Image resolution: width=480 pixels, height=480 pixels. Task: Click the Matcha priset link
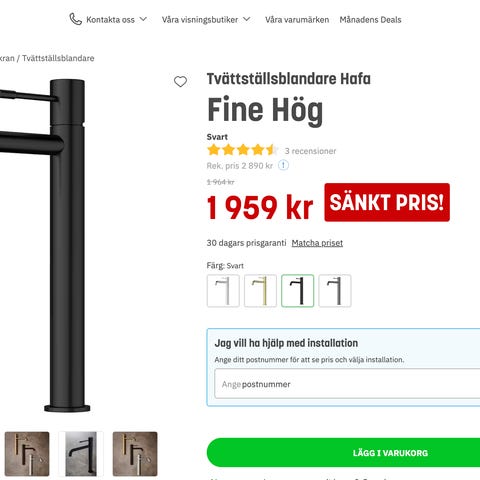317,243
